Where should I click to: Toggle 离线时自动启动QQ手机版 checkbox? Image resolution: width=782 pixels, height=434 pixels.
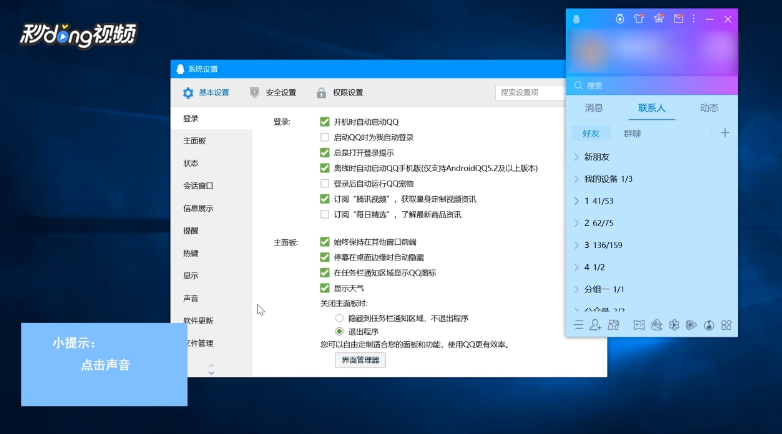(x=325, y=168)
